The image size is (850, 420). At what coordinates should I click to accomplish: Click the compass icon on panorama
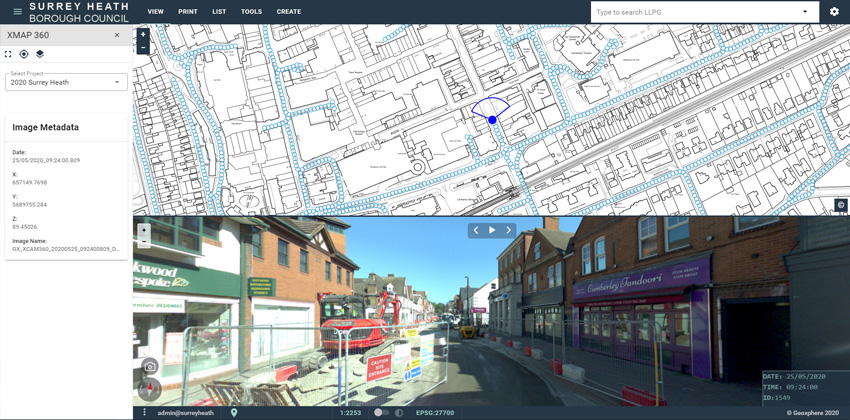click(150, 389)
